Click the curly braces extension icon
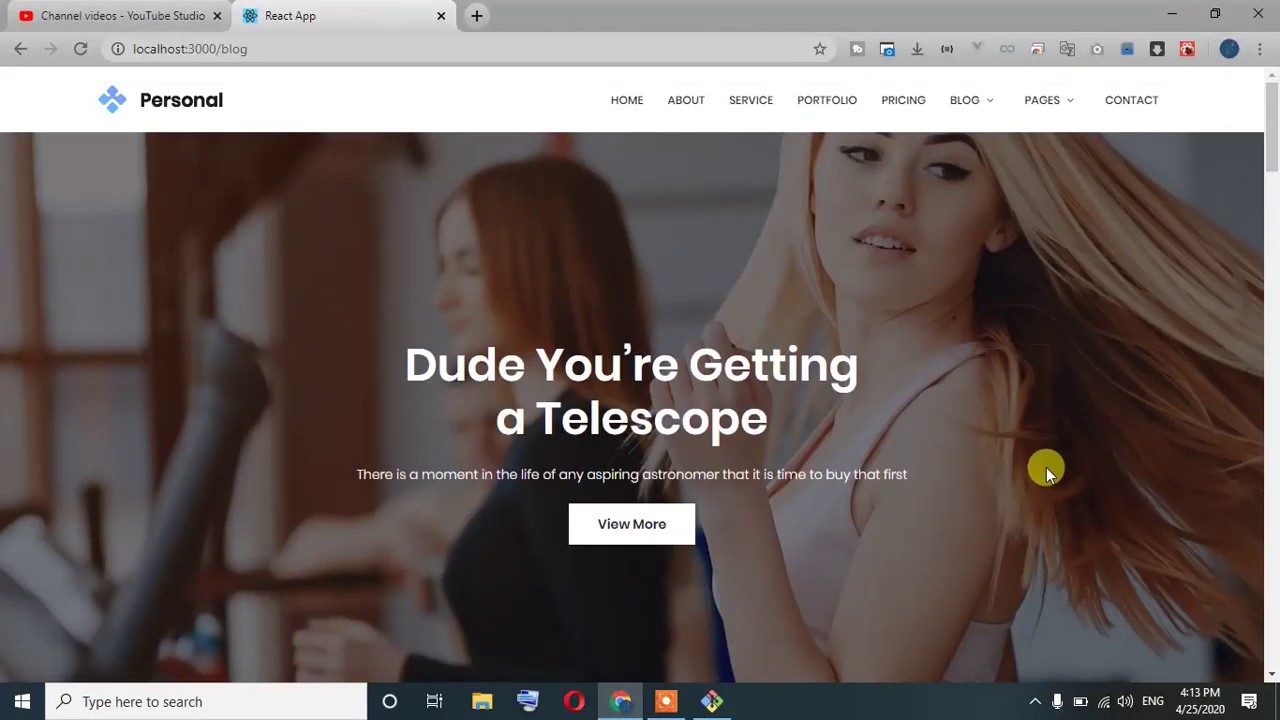The image size is (1280, 720). [947, 49]
